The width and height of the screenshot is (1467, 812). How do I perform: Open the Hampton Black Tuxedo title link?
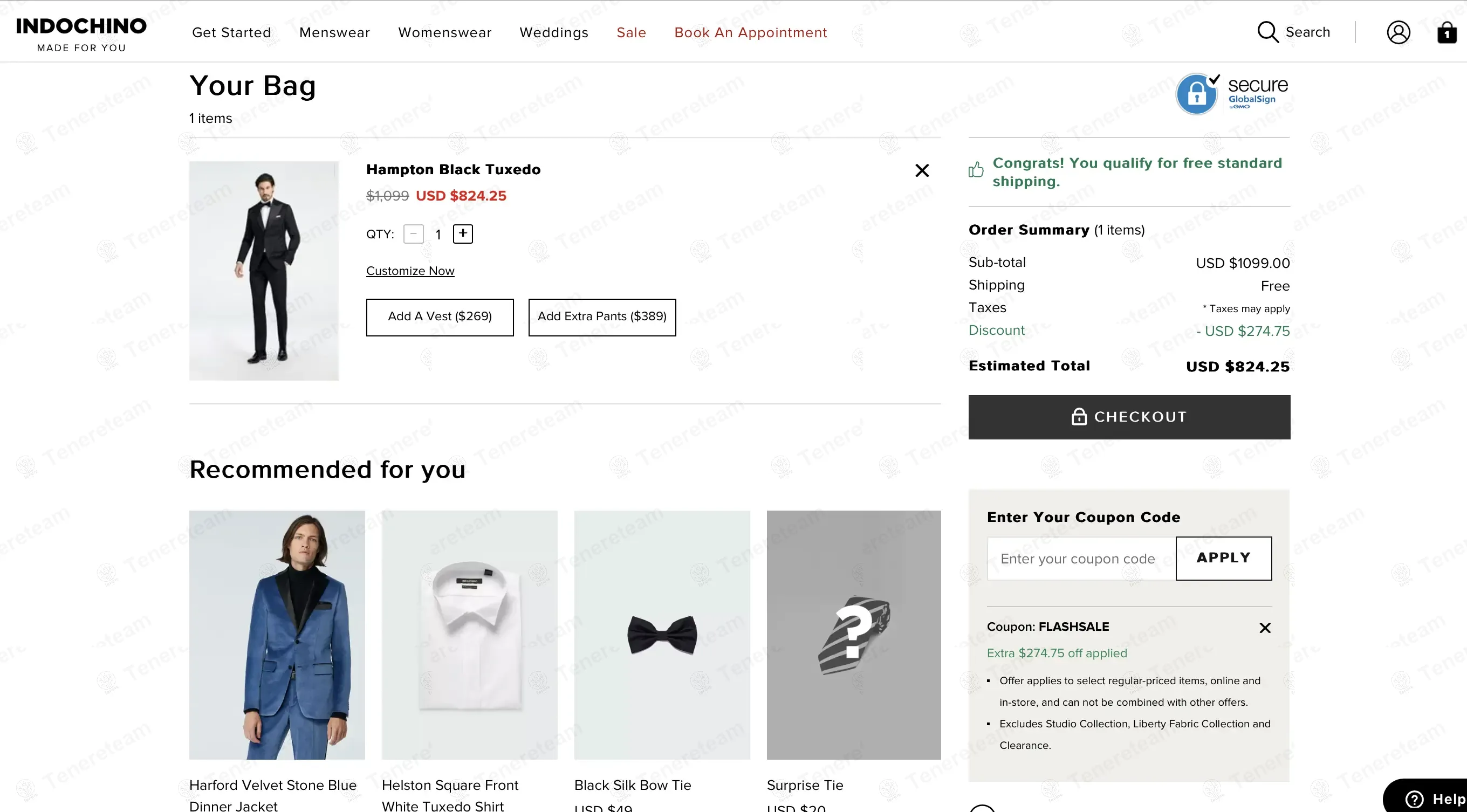[x=453, y=170]
